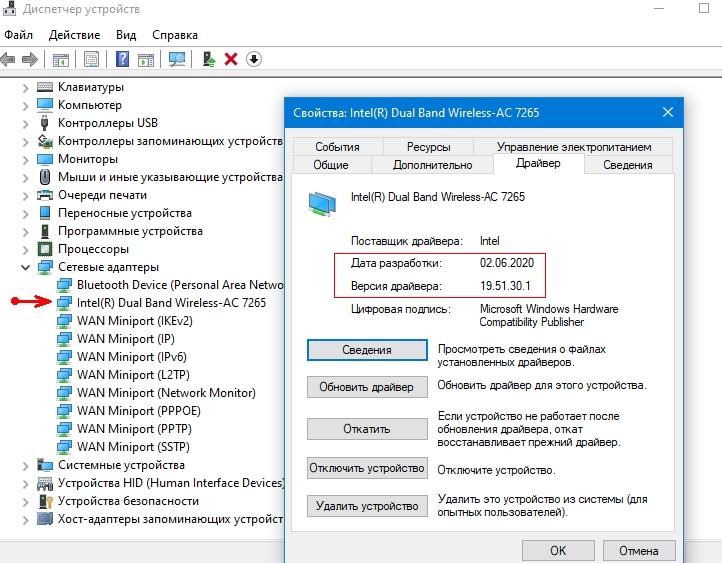Click the red X remove device icon
This screenshot has height=563, width=722.
[231, 59]
